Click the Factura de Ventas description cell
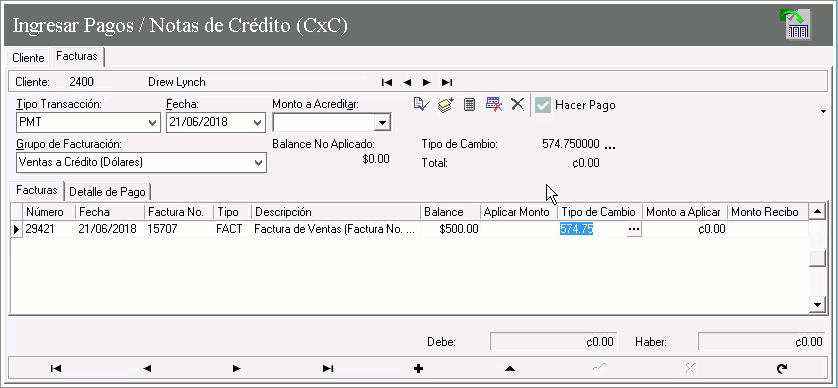Image resolution: width=838 pixels, height=388 pixels. 336,229
